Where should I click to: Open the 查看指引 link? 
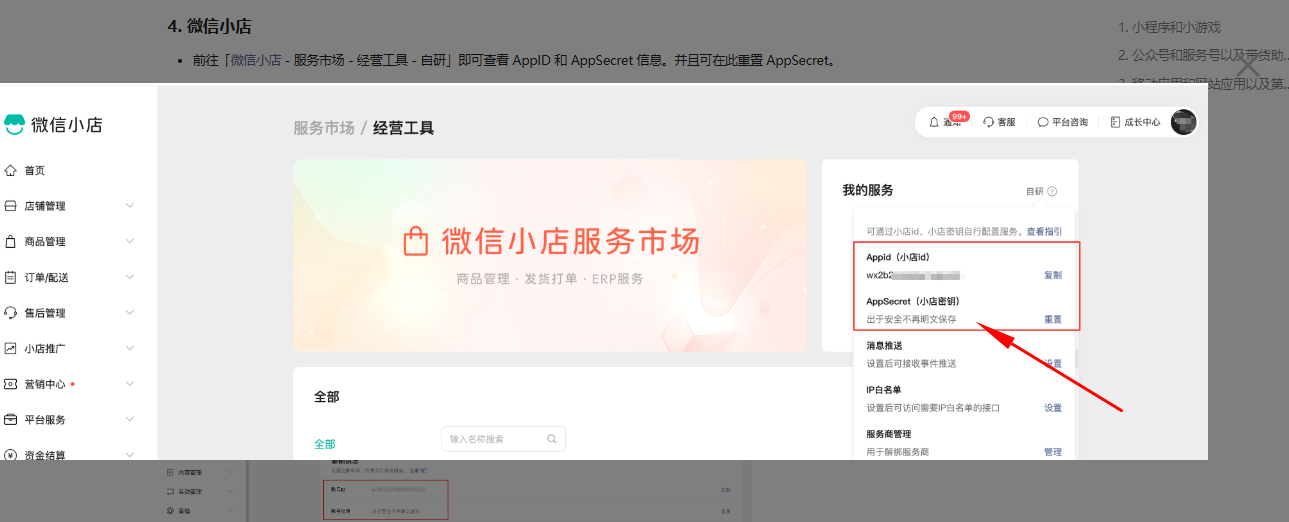pyautogui.click(x=1045, y=231)
